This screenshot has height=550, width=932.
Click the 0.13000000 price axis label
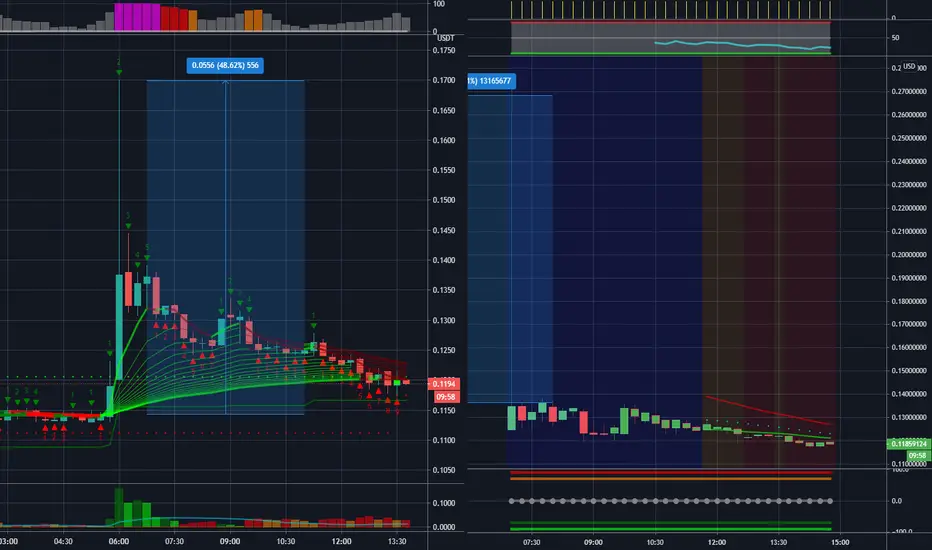909,417
